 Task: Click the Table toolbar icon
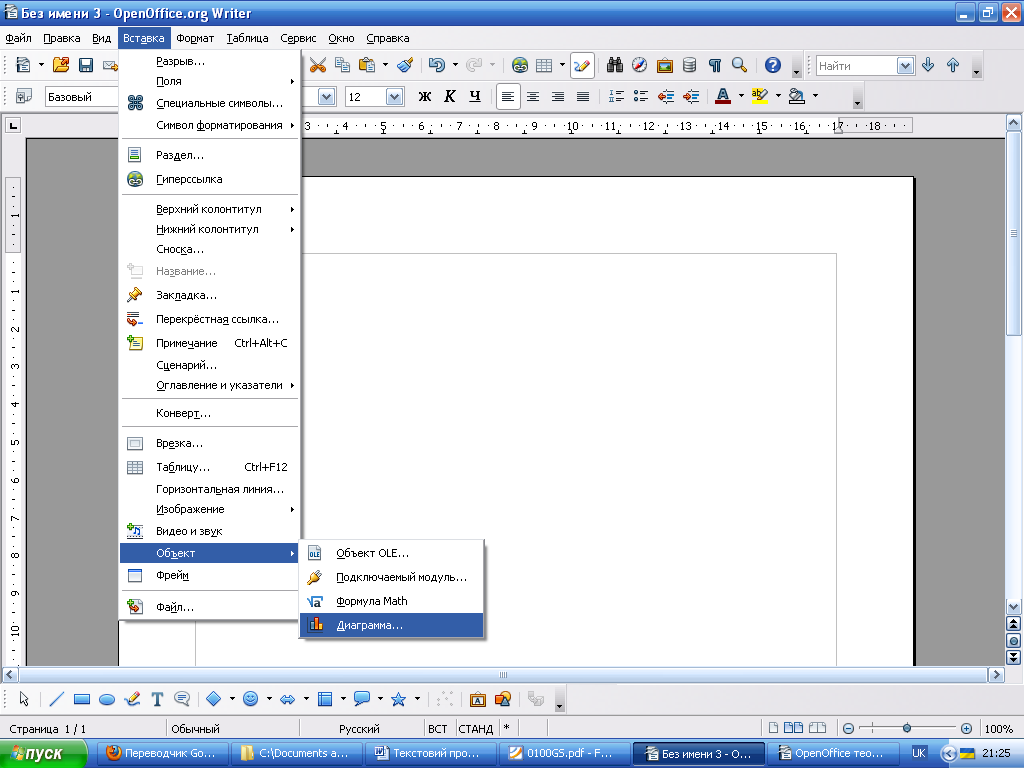click(x=544, y=65)
